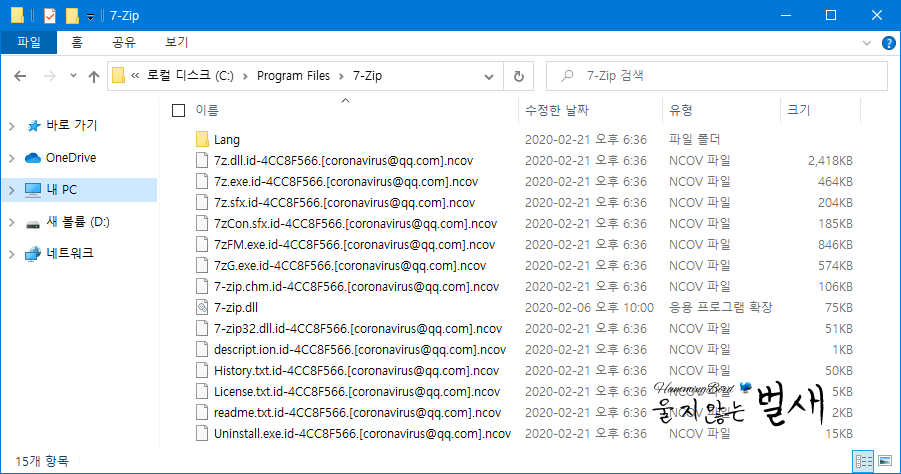This screenshot has height=474, width=901.
Task: Click the properties quick access toolbar icon
Action: 50,16
